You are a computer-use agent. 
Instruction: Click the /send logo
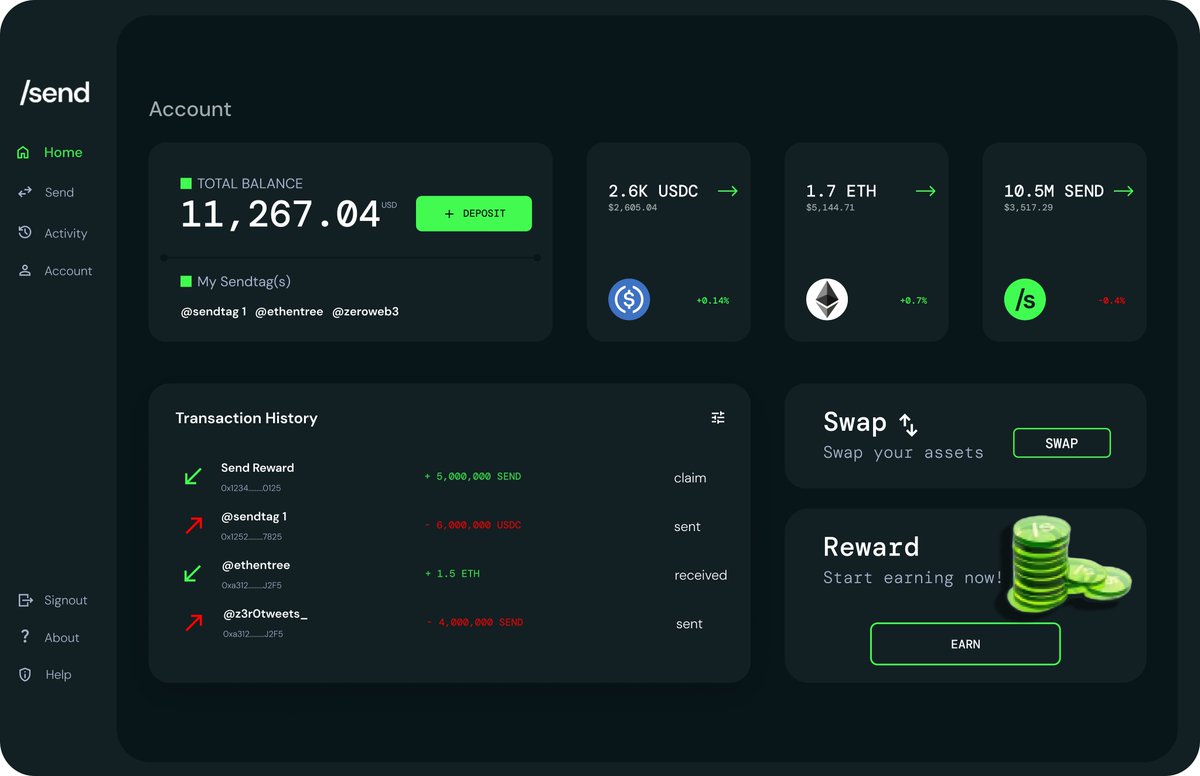pos(55,93)
